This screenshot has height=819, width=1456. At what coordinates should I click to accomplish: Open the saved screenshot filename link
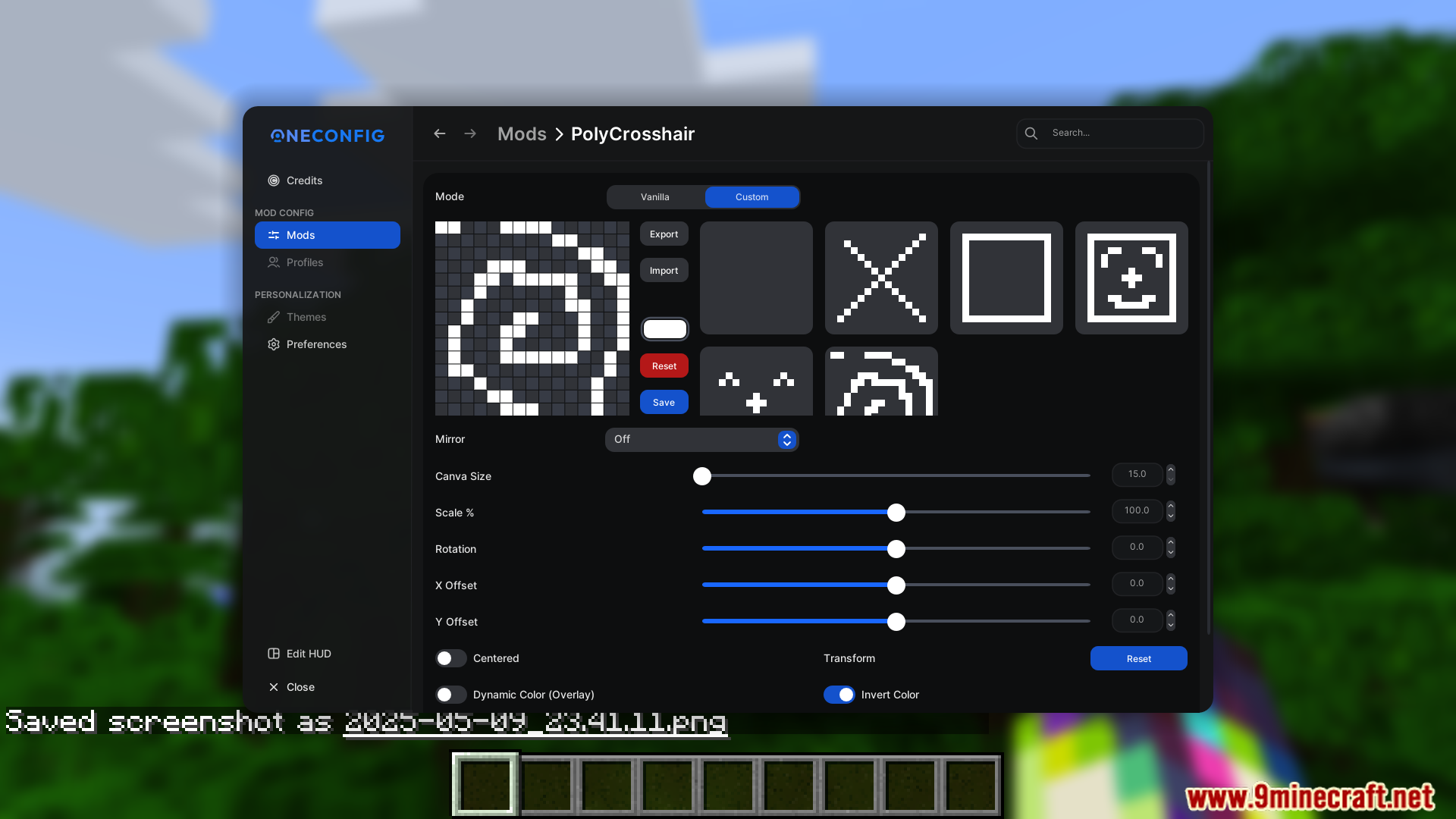535,722
